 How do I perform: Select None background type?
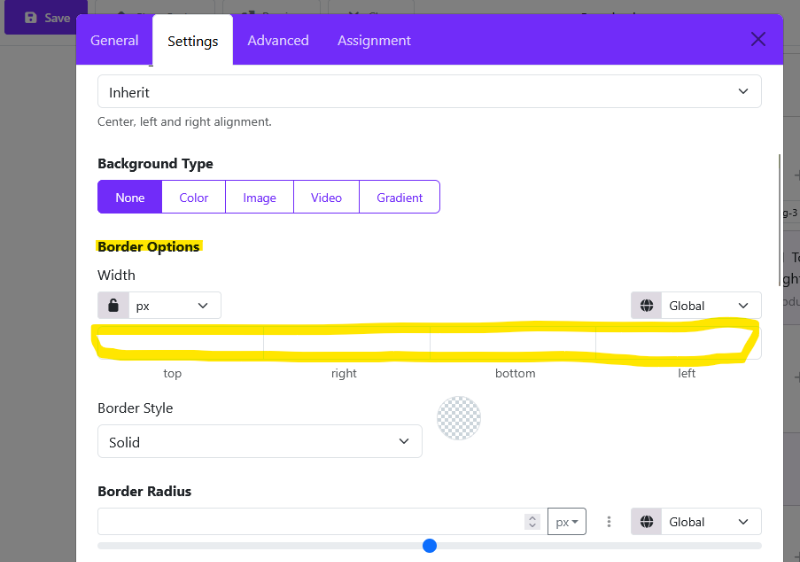pyautogui.click(x=130, y=198)
